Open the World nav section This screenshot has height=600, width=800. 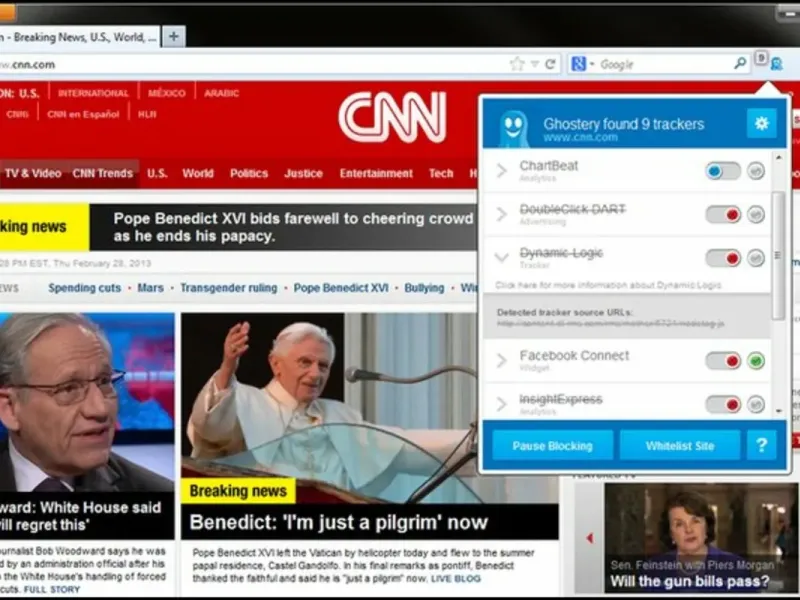tap(198, 173)
